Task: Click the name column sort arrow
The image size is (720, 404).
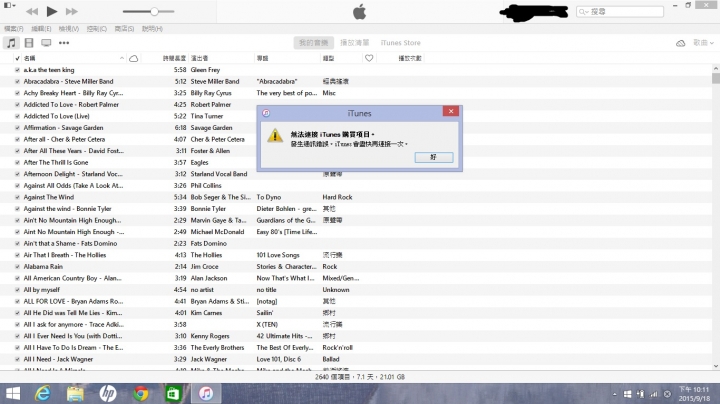Action: (x=122, y=58)
